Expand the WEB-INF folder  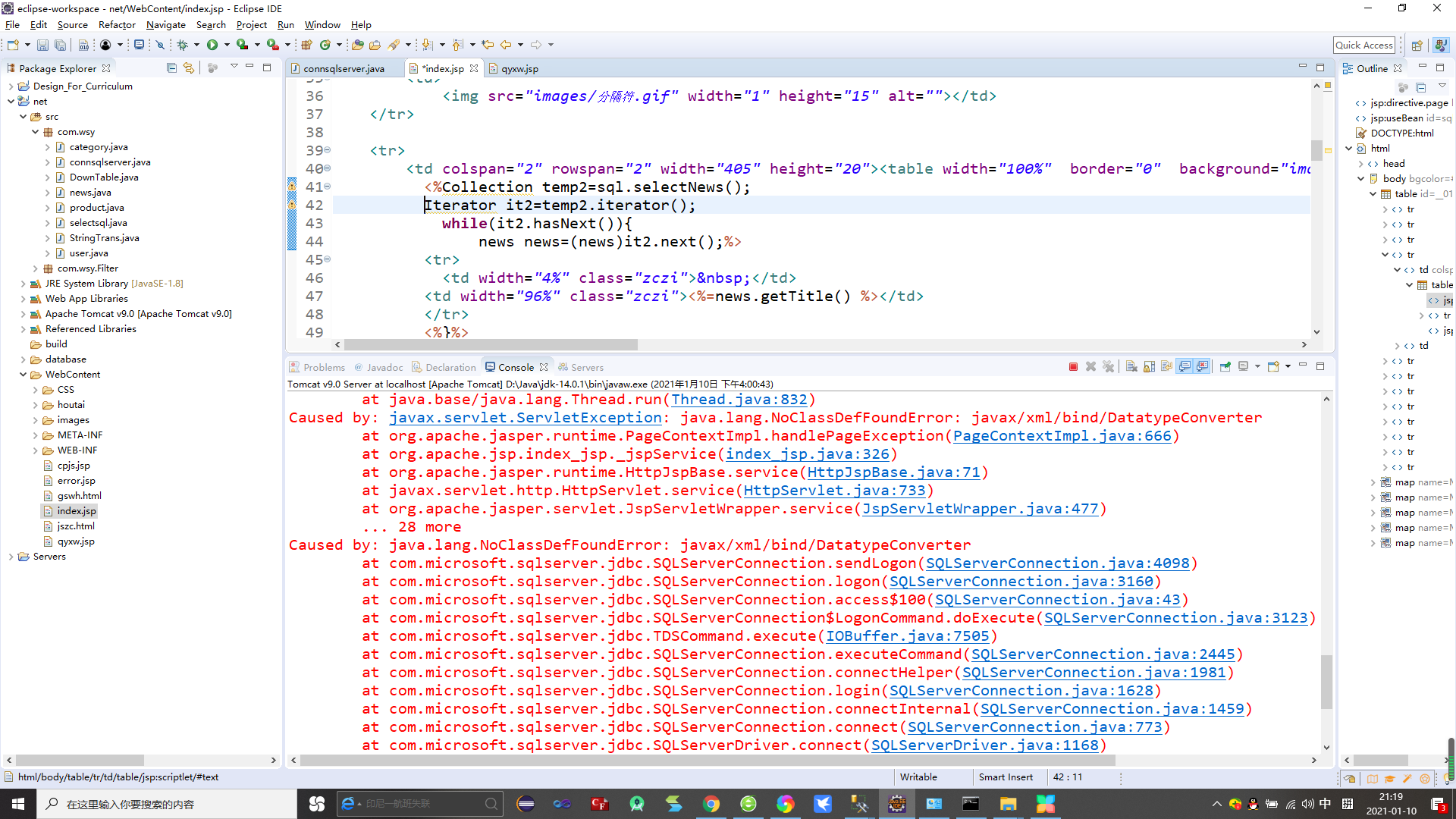[x=35, y=450]
